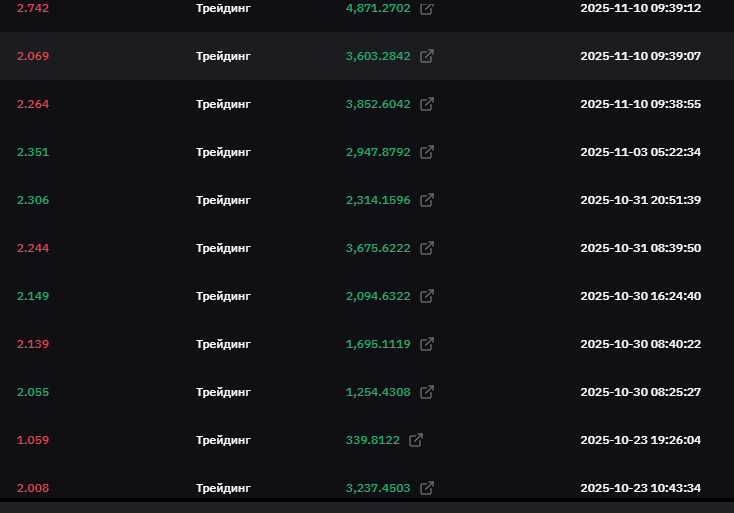
Task: Click the external link icon for 3,675.6222
Action: pos(427,248)
